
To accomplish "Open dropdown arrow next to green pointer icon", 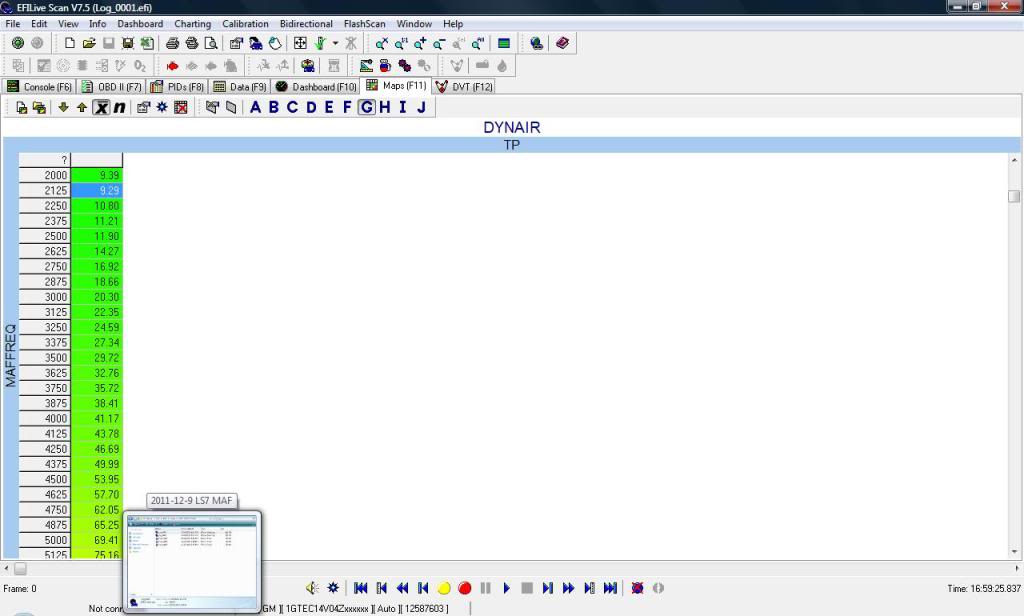I will point(336,43).
